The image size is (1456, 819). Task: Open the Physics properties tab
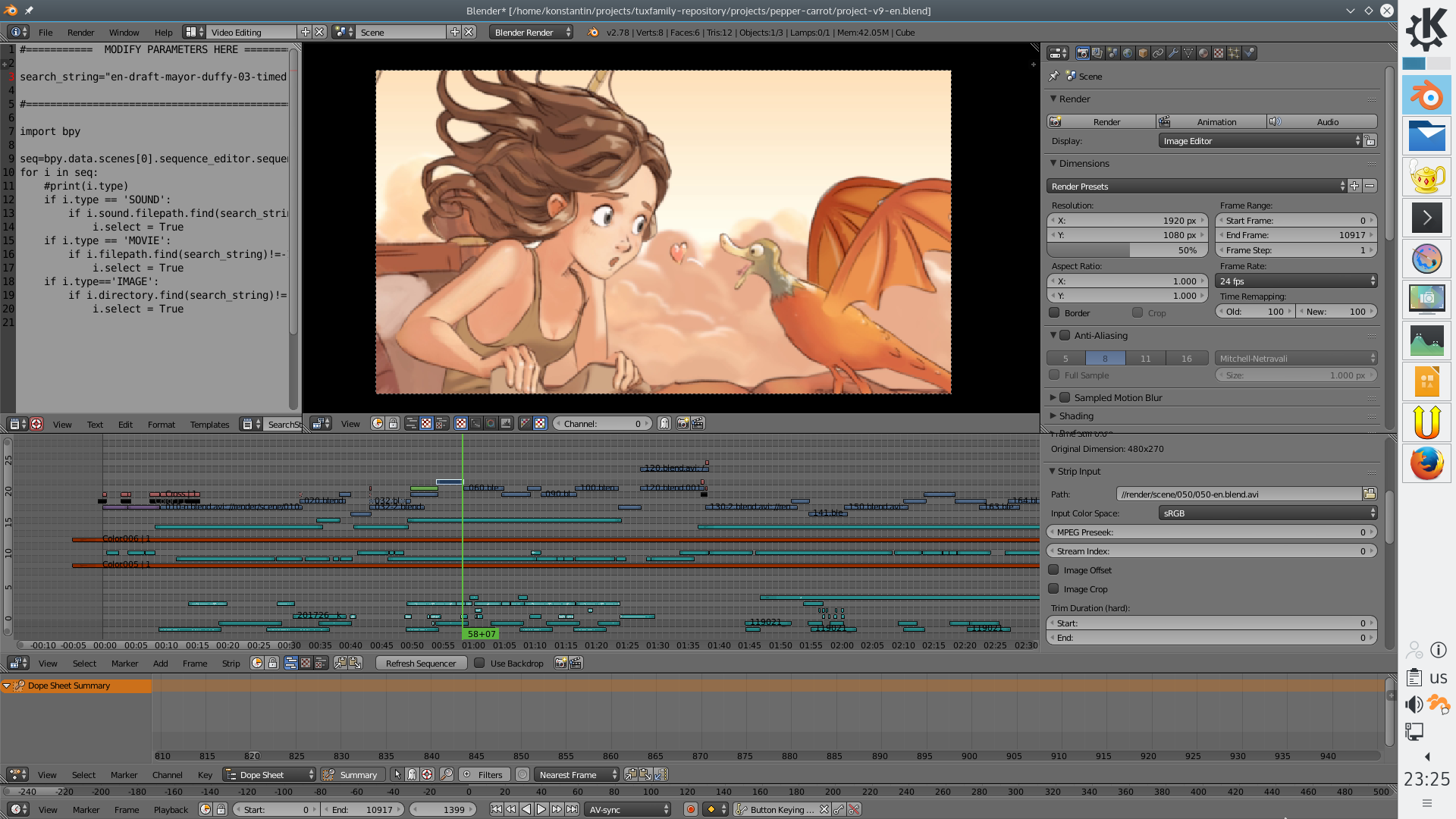tap(1249, 53)
